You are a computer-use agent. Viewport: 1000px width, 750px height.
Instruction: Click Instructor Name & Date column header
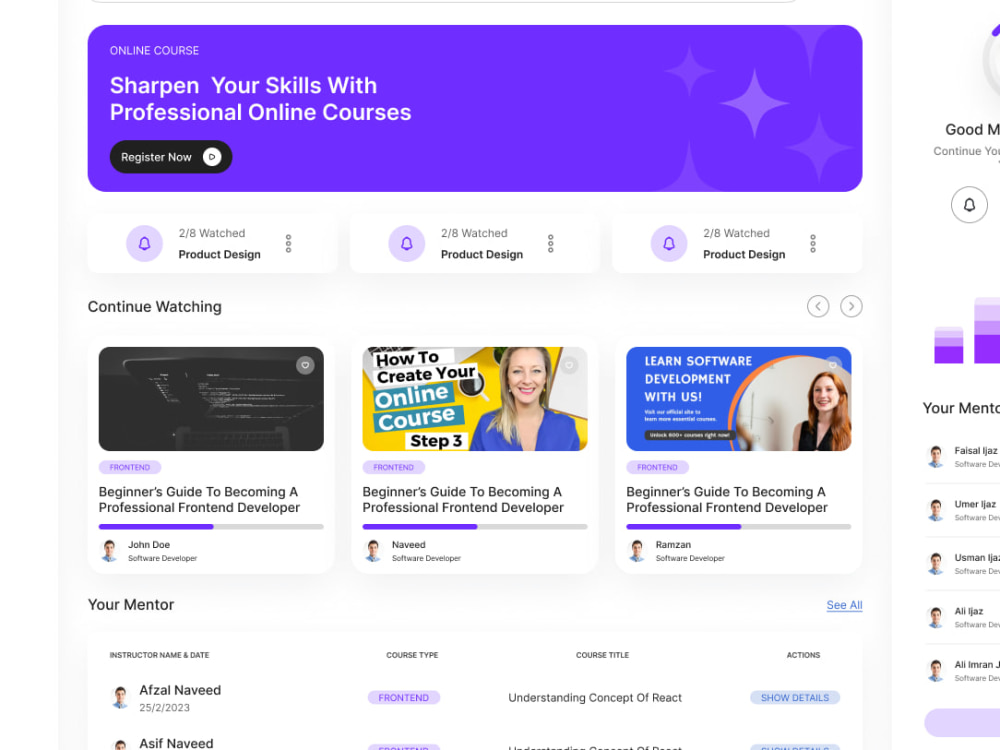click(x=159, y=655)
